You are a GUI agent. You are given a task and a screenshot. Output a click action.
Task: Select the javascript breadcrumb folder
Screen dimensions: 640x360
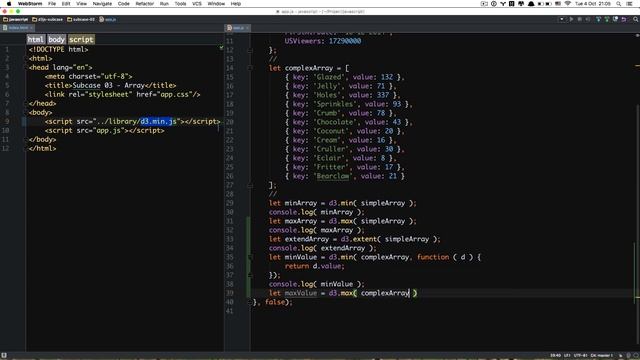coord(16,19)
